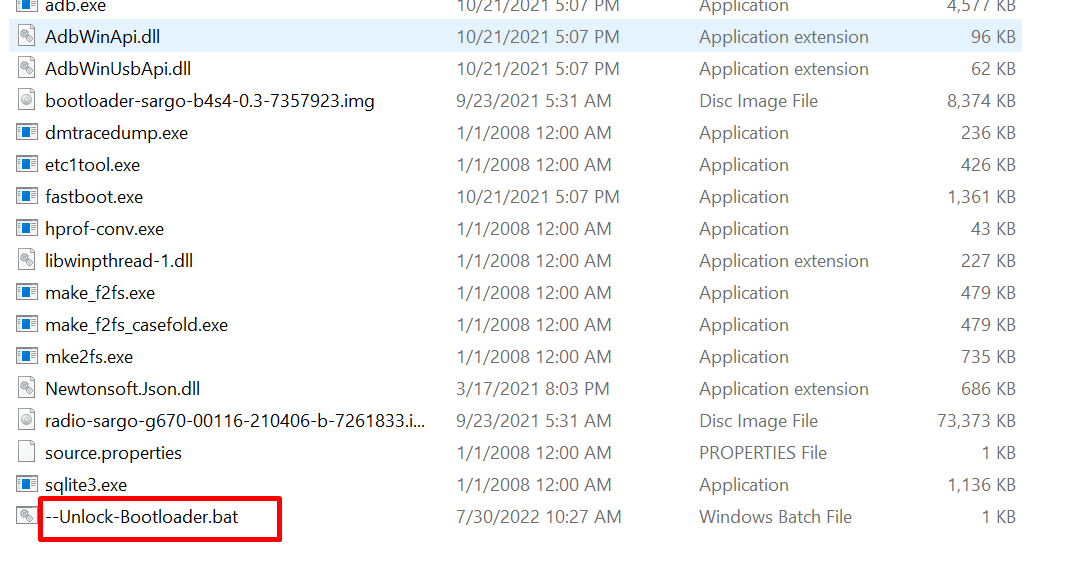Select the hprof-conv.exe file name

104,229
